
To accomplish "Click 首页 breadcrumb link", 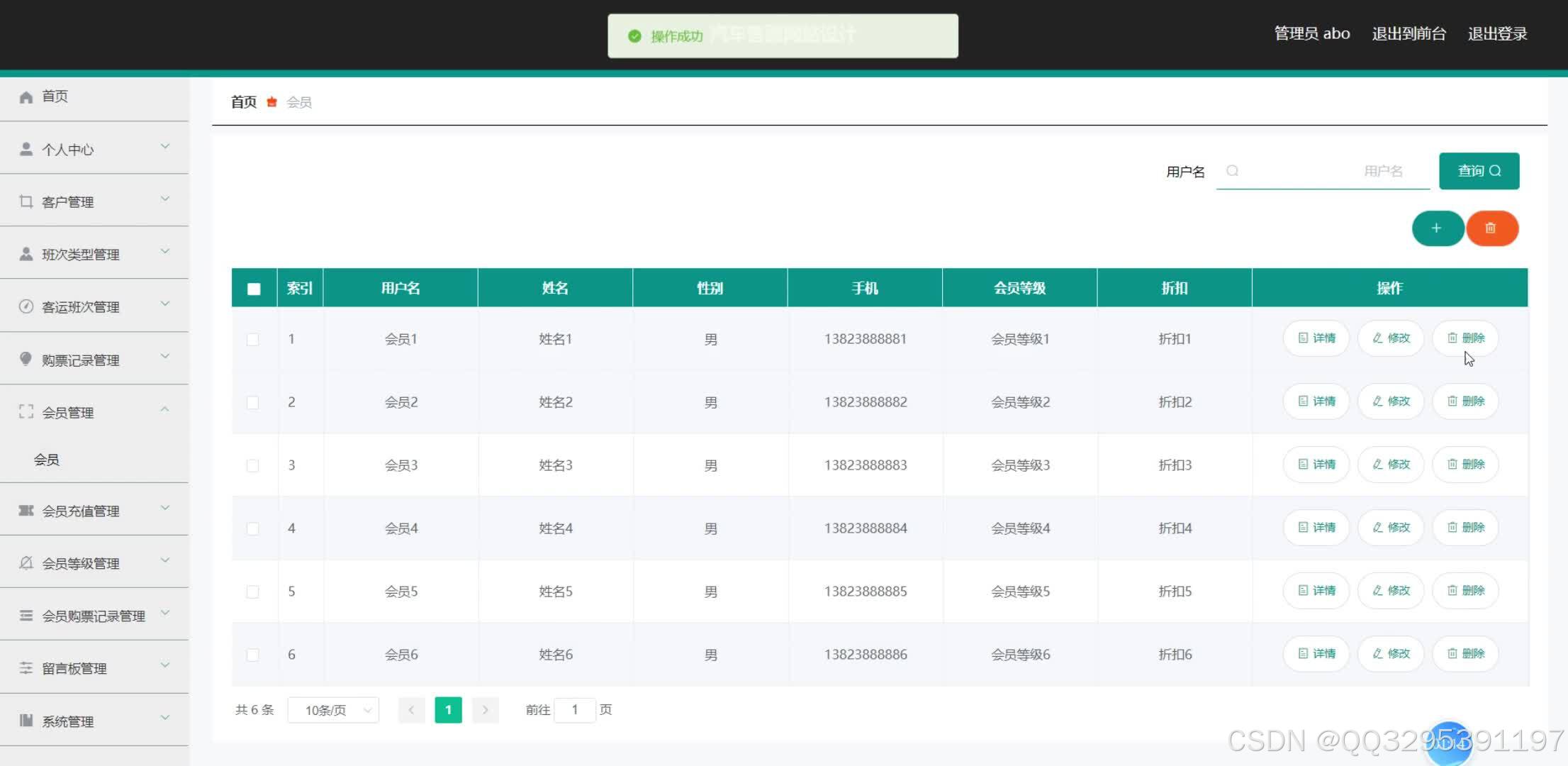I will pyautogui.click(x=244, y=102).
